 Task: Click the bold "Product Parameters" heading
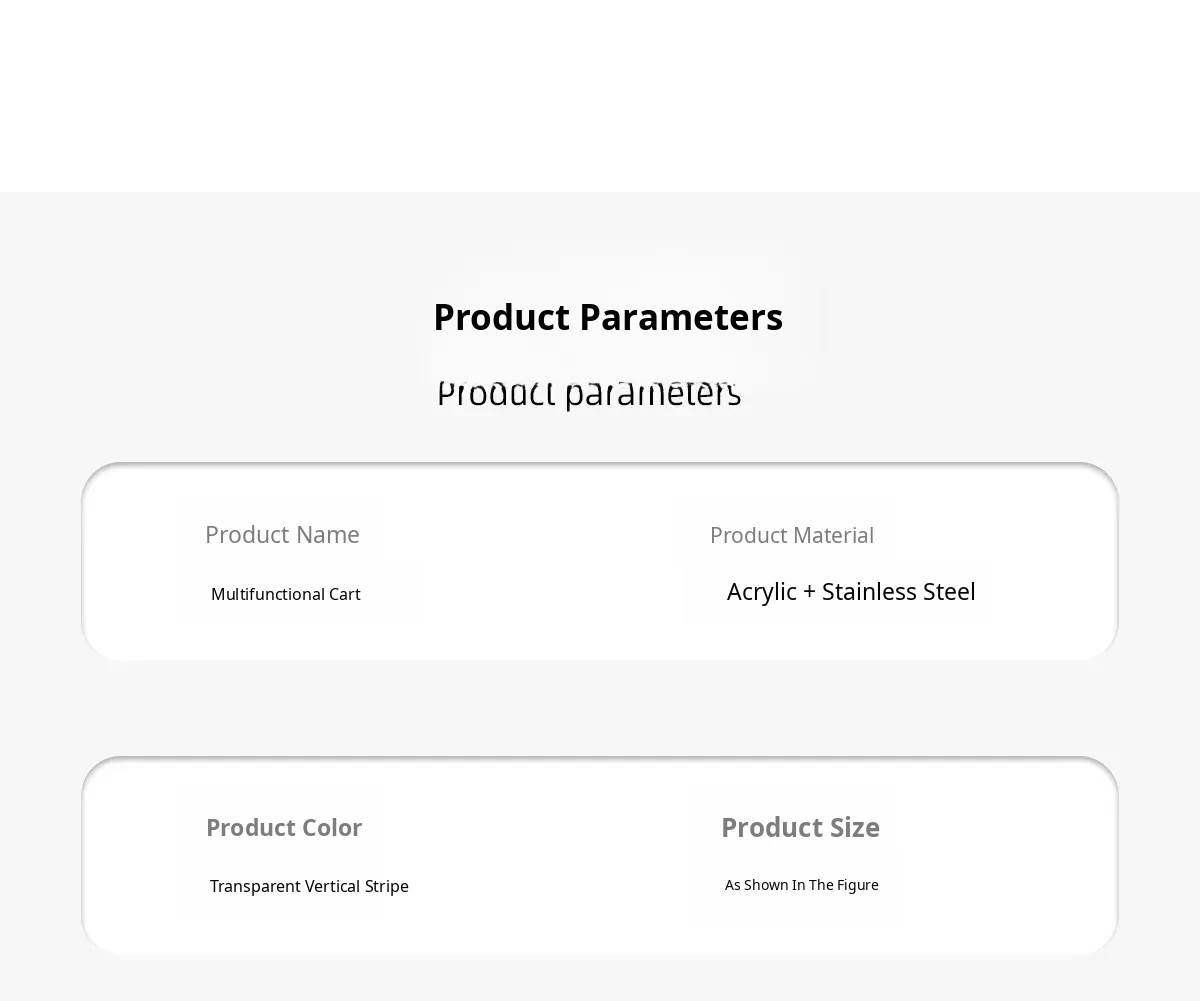607,317
